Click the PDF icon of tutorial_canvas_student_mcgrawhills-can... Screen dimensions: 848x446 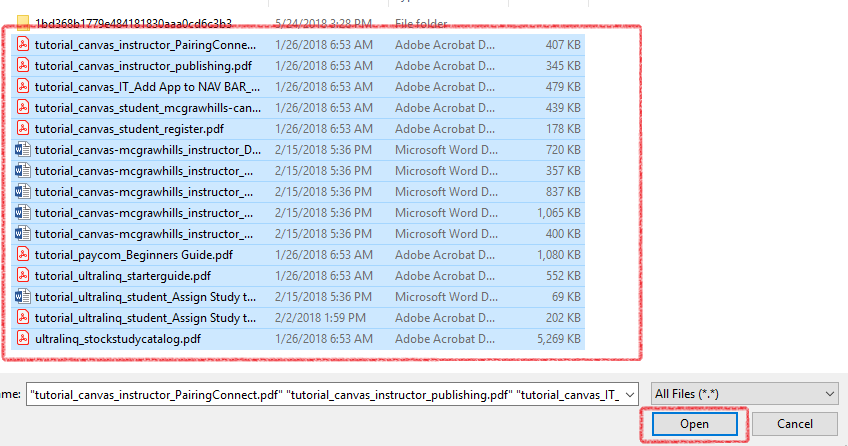click(x=23, y=108)
